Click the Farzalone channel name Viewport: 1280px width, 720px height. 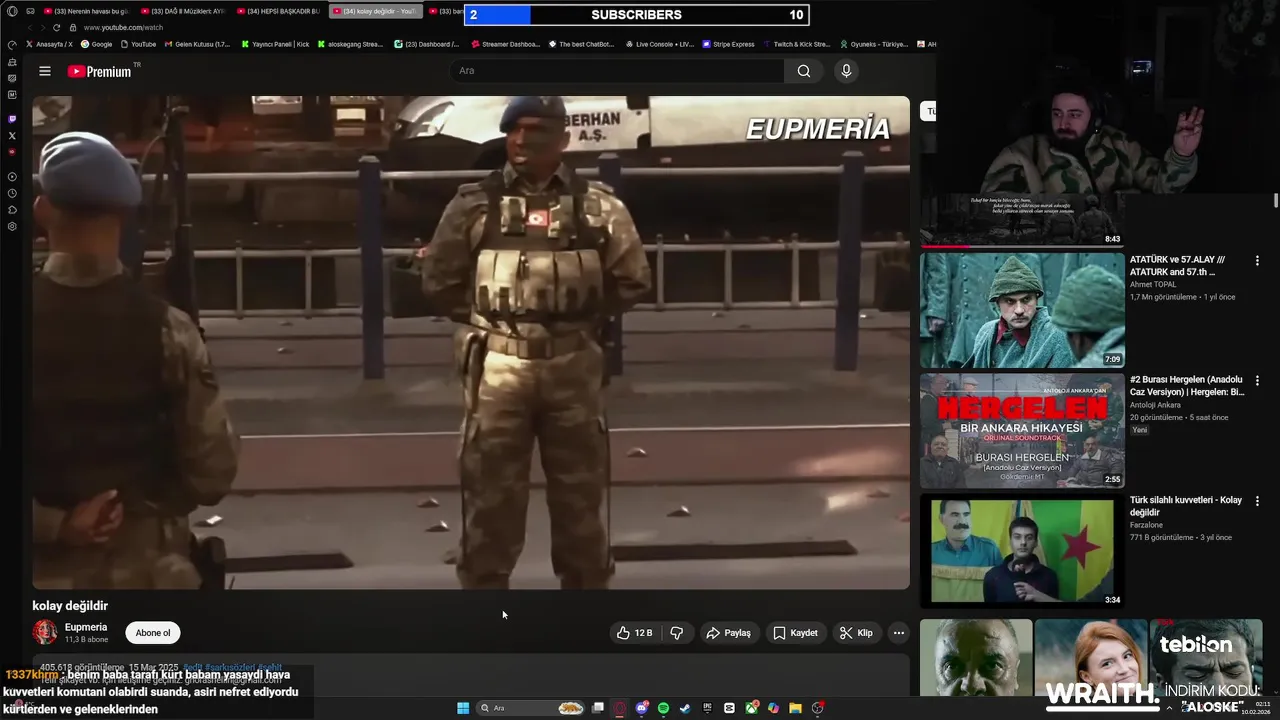pyautogui.click(x=1146, y=525)
